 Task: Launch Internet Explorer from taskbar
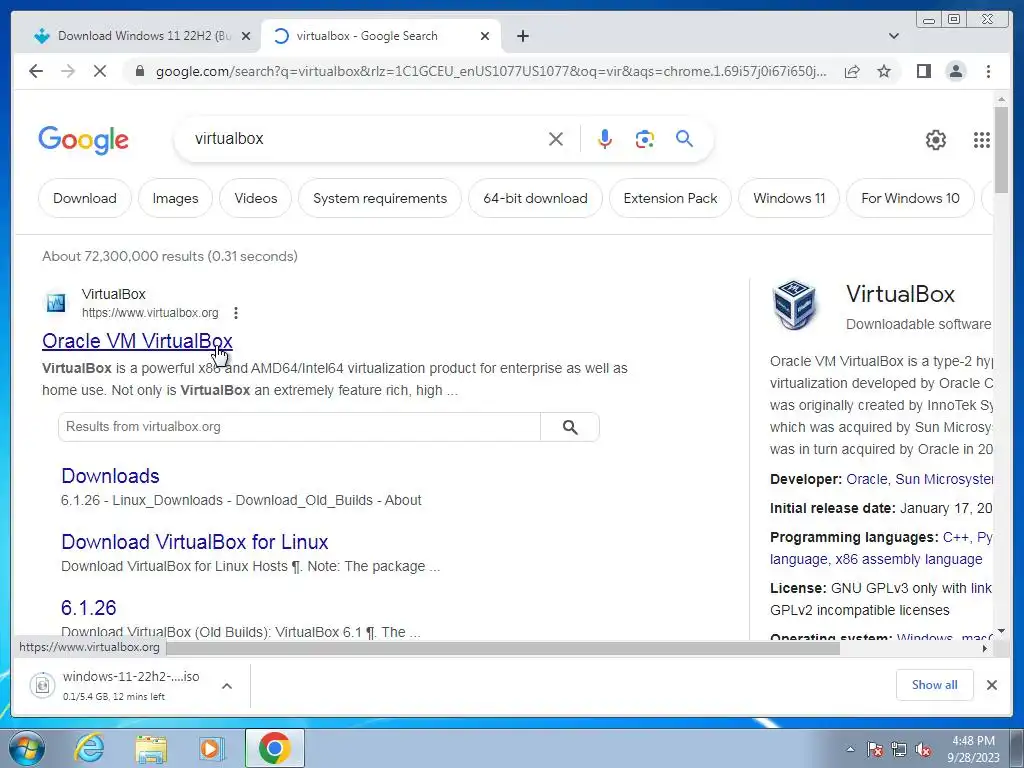point(89,748)
